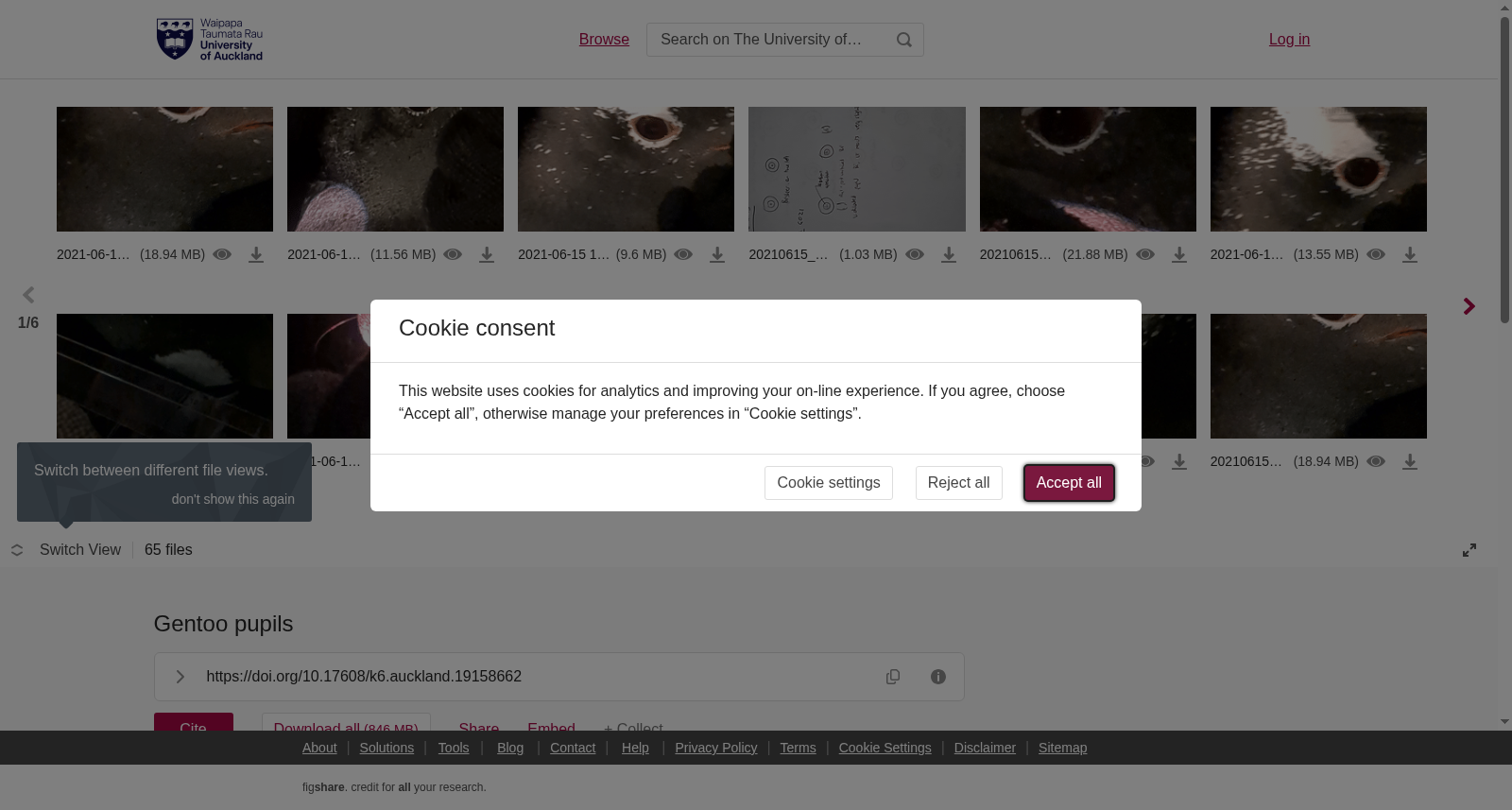
Task: Open the 13.55 MB file thumbnail
Action: click(1318, 169)
